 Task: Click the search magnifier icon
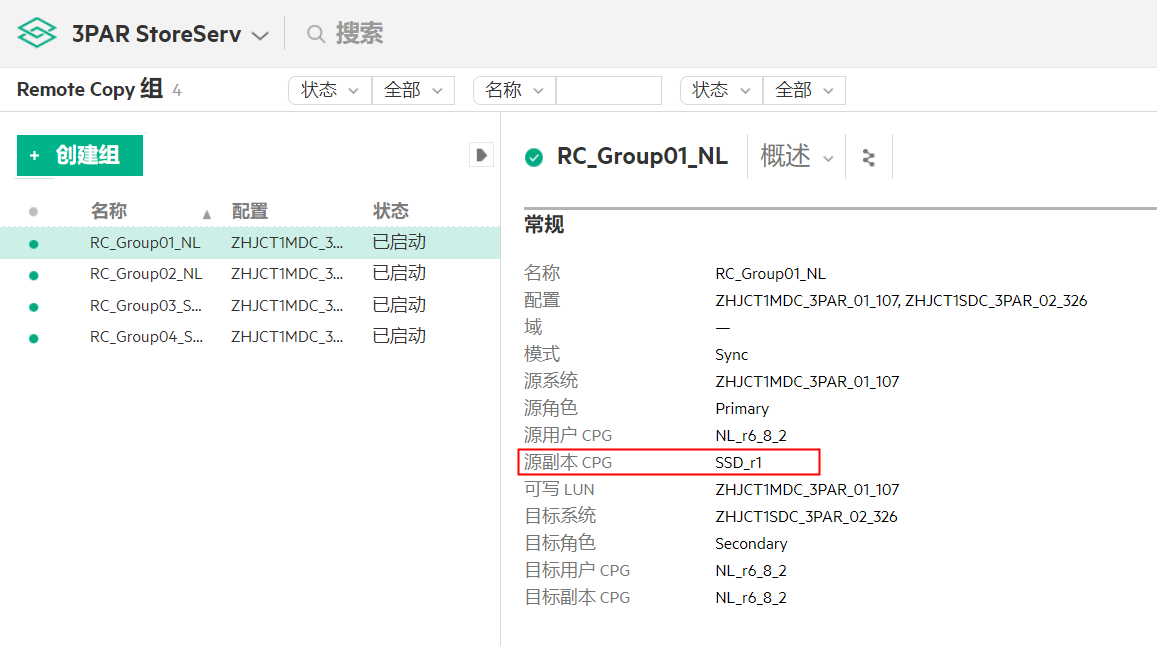coord(316,34)
